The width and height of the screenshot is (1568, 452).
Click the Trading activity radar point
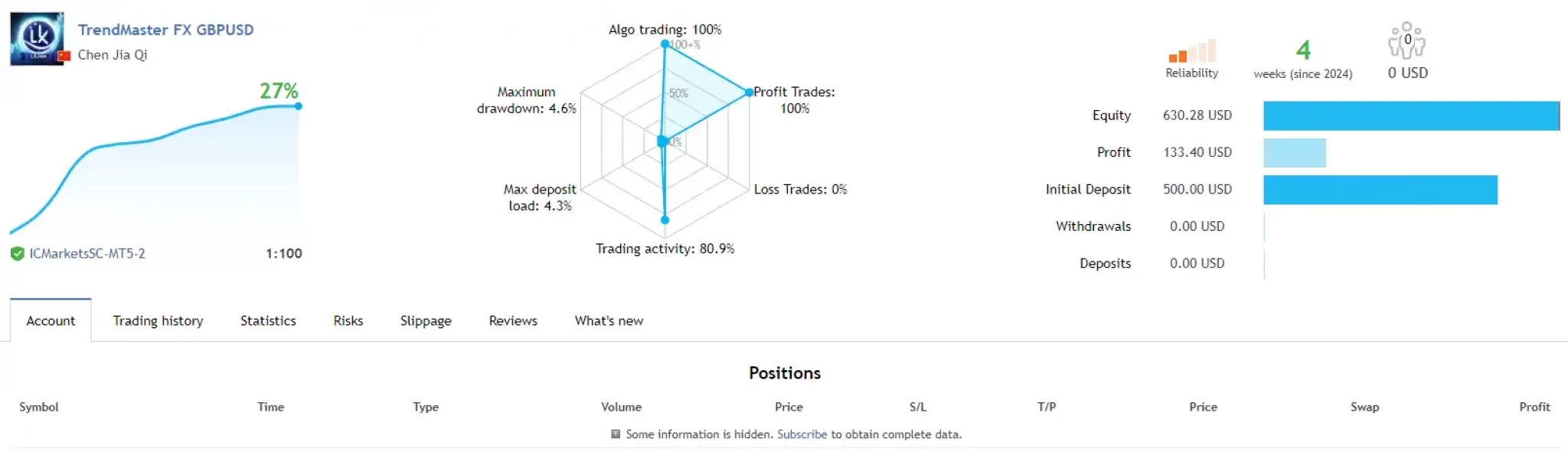tap(665, 220)
